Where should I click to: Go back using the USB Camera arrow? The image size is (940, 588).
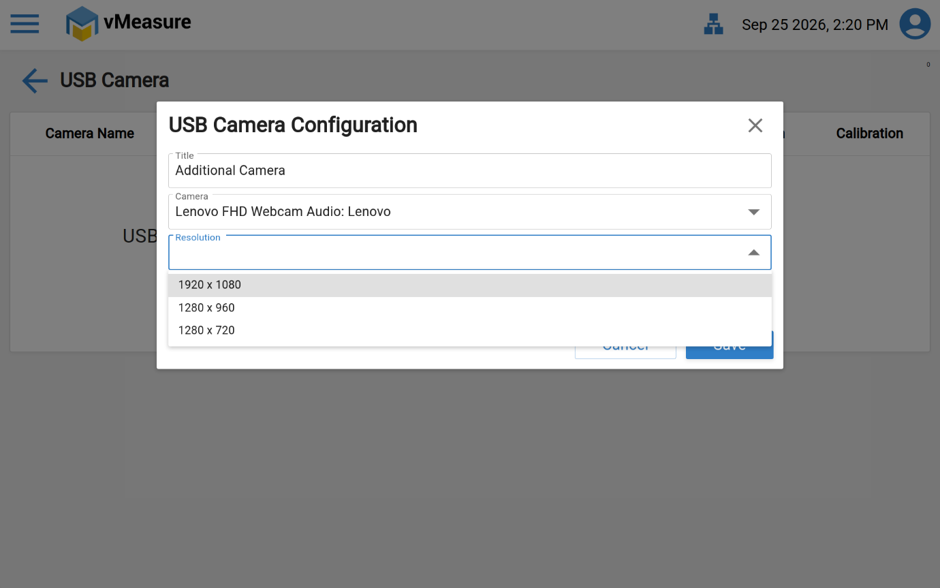click(35, 80)
